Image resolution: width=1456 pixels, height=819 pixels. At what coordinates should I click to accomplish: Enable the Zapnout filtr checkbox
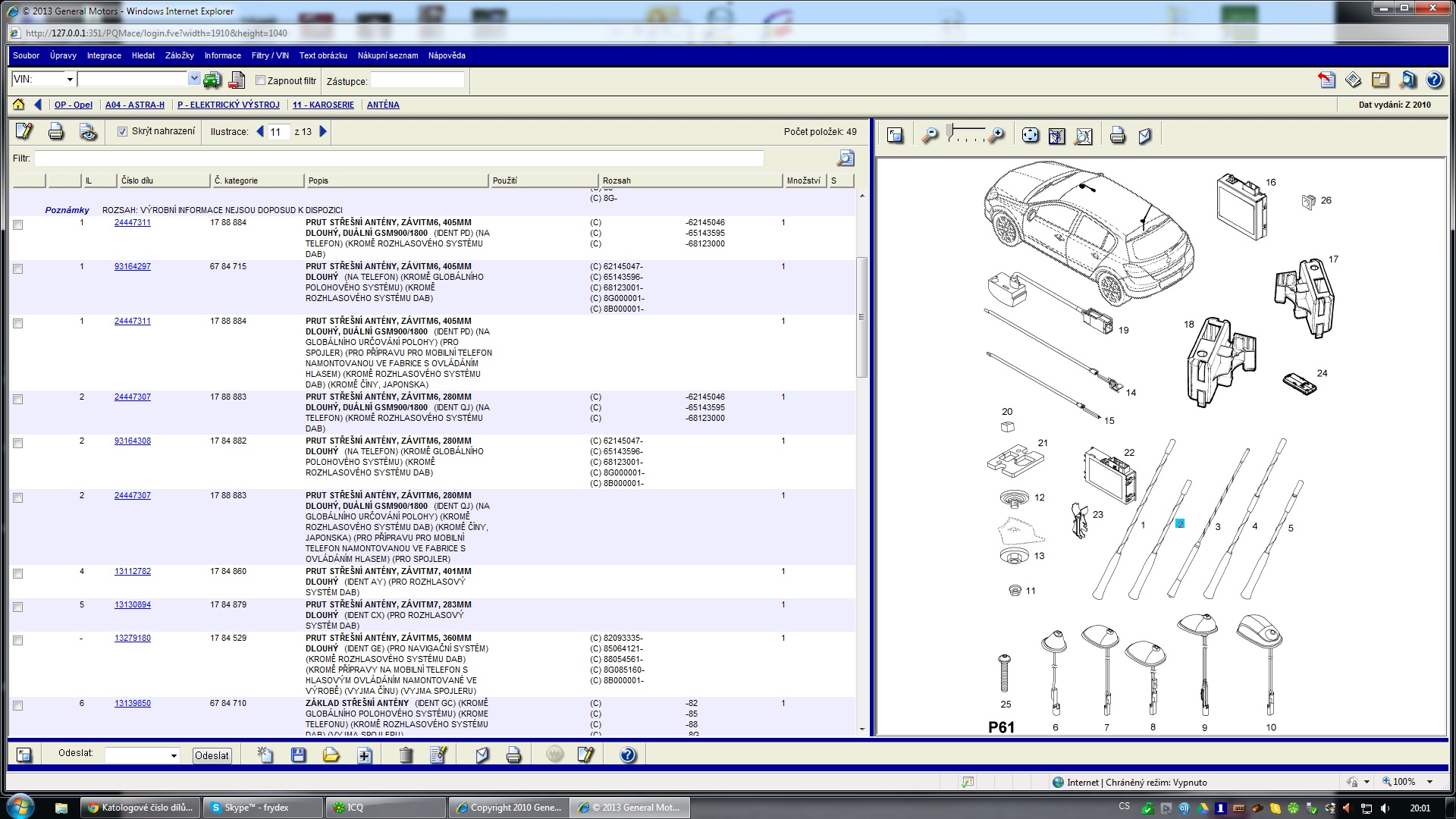click(x=260, y=80)
